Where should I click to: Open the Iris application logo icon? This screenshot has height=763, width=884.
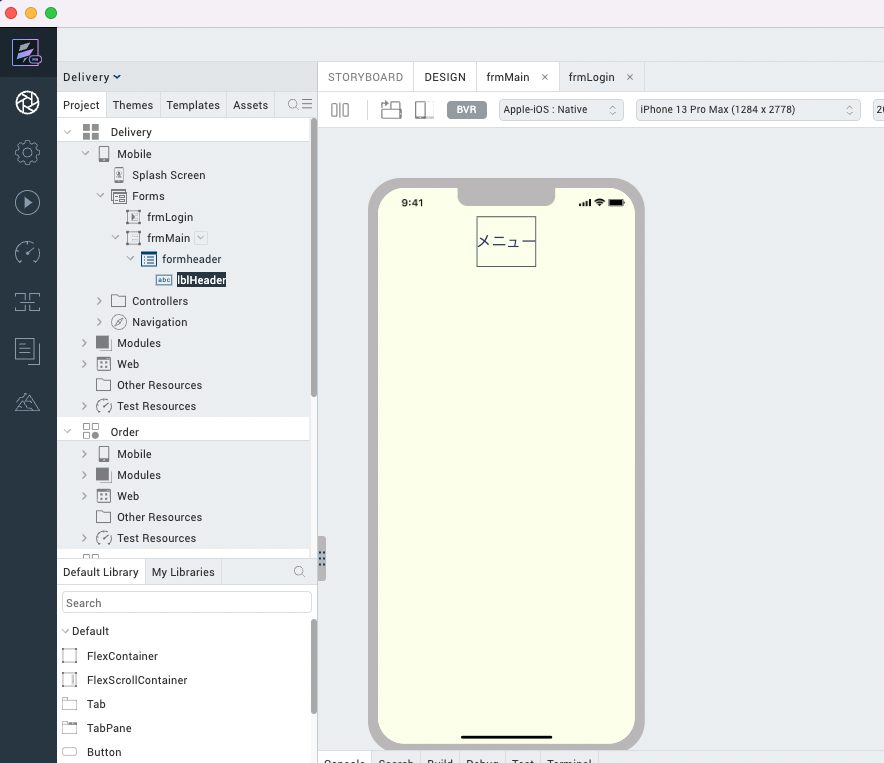[27, 52]
